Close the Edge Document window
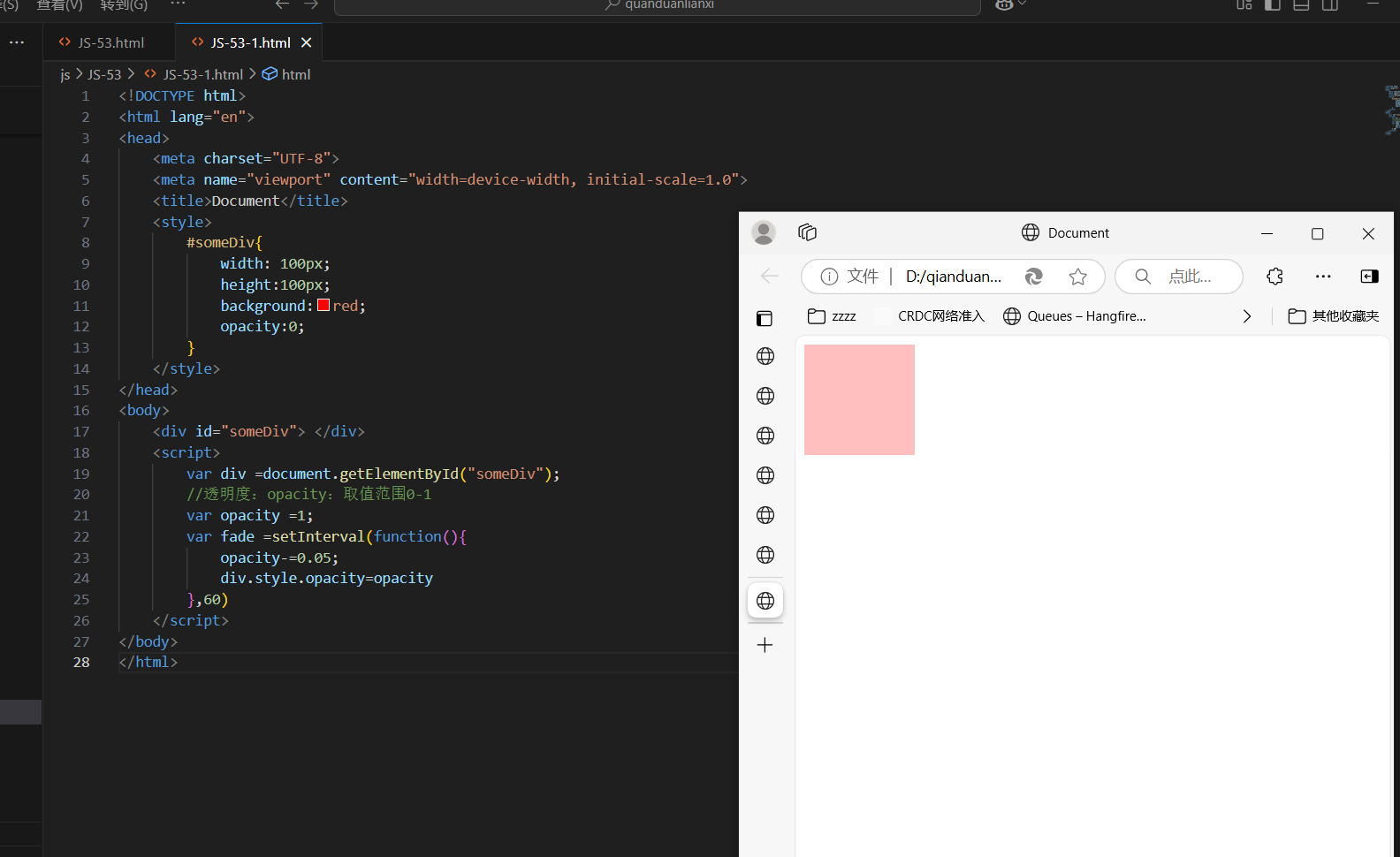This screenshot has height=857, width=1400. point(1368,233)
